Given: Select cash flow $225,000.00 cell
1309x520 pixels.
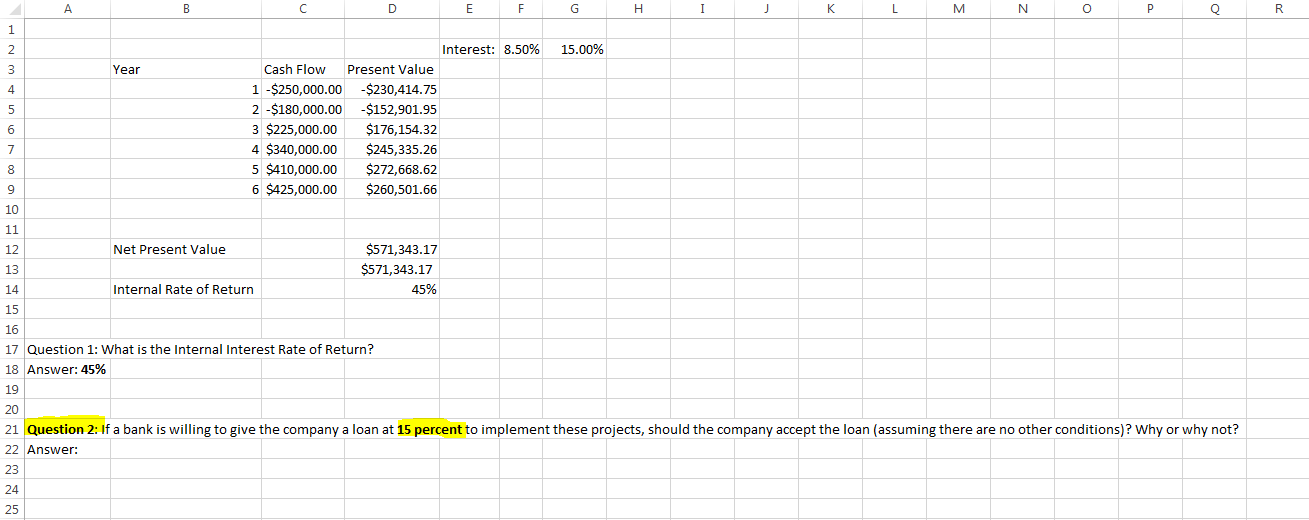Looking at the screenshot, I should pos(301,129).
